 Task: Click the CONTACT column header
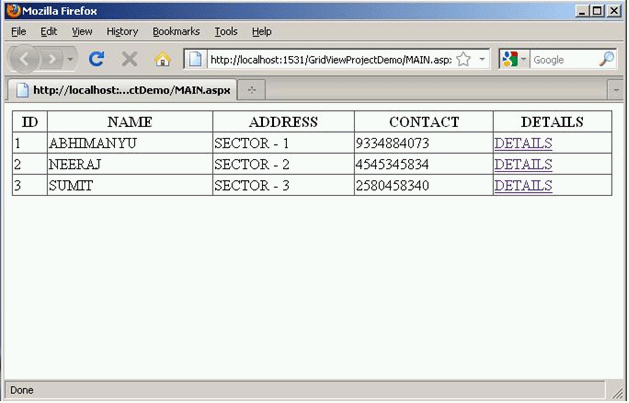424,122
